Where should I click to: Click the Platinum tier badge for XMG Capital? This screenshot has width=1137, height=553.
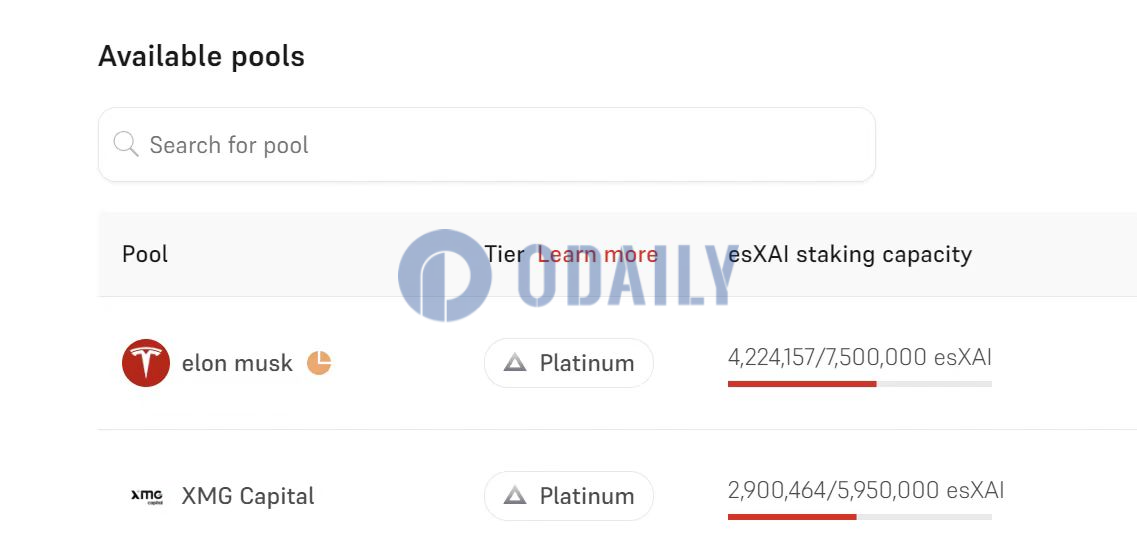point(568,496)
